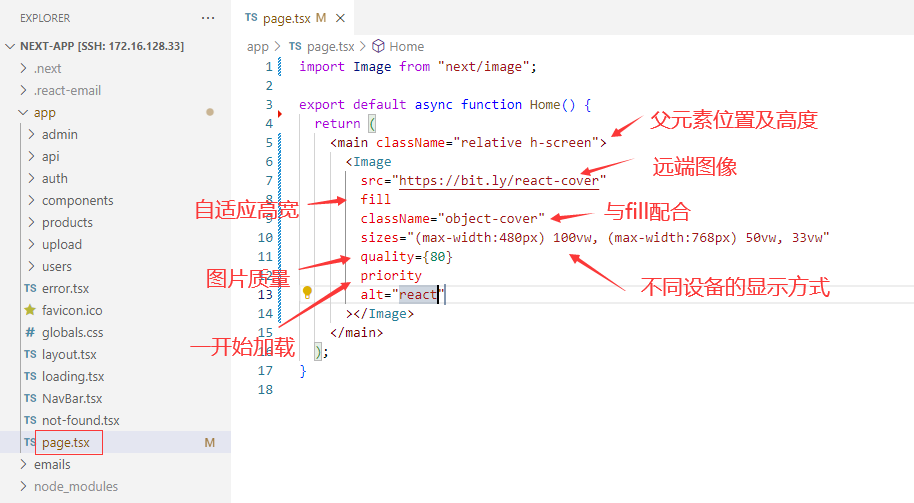Expand the emails folder
This screenshot has width=914, height=503.
click(23, 465)
